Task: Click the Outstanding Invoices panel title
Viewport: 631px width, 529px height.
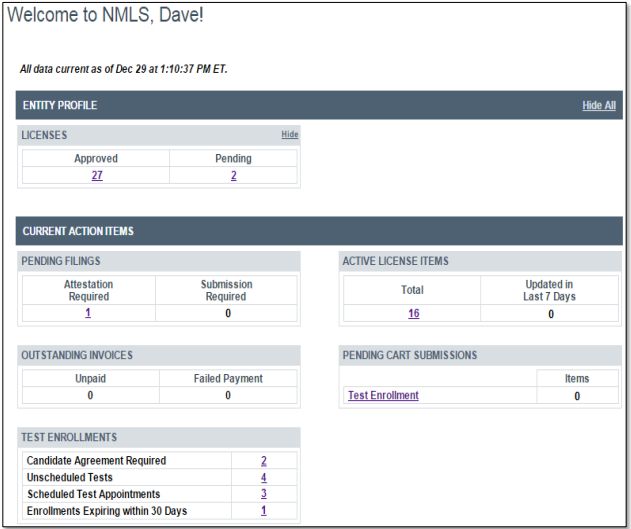Action: click(76, 355)
